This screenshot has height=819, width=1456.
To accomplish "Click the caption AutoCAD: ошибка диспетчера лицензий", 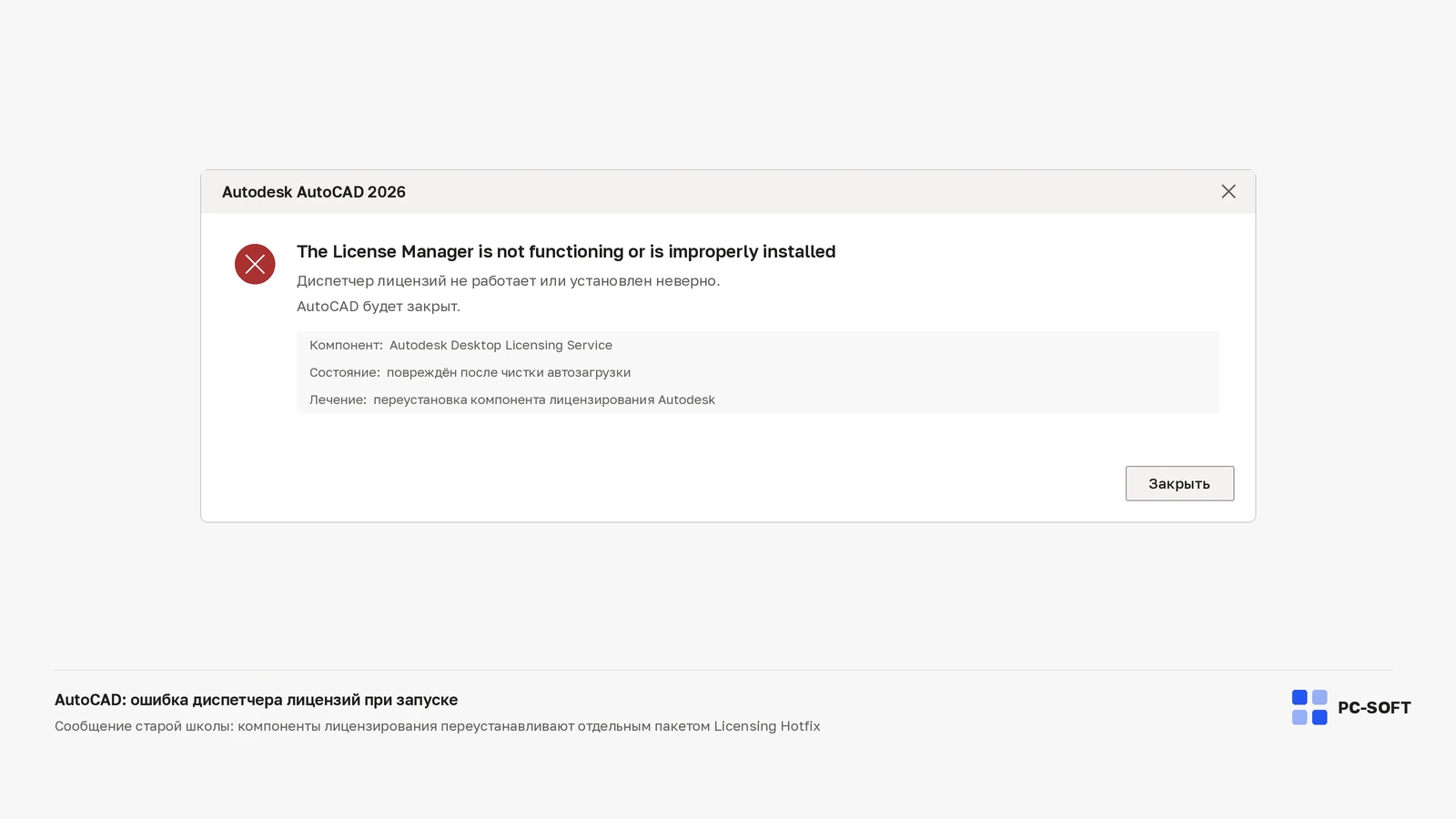I will [256, 700].
